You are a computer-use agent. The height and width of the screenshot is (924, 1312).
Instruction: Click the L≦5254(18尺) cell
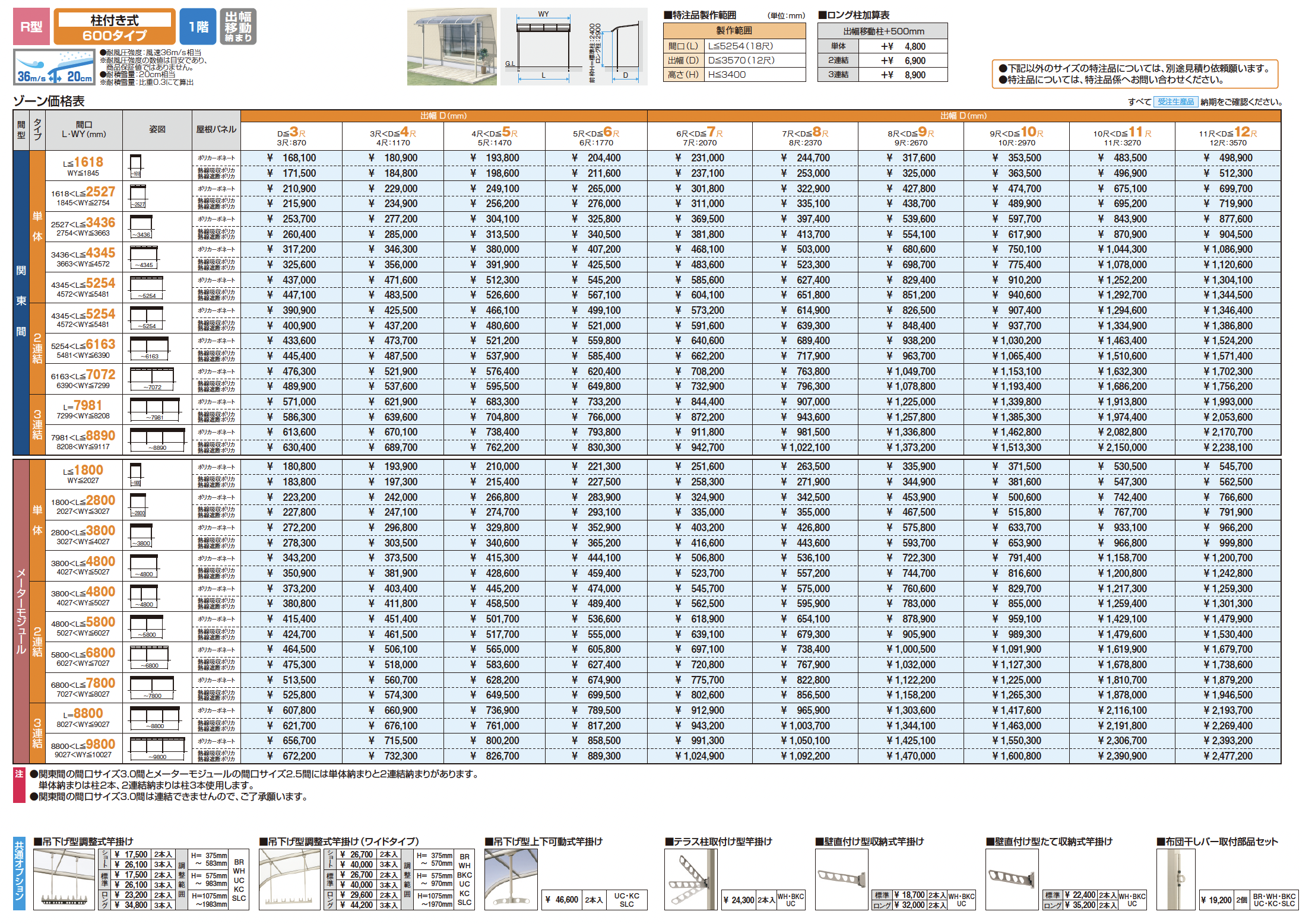755,46
